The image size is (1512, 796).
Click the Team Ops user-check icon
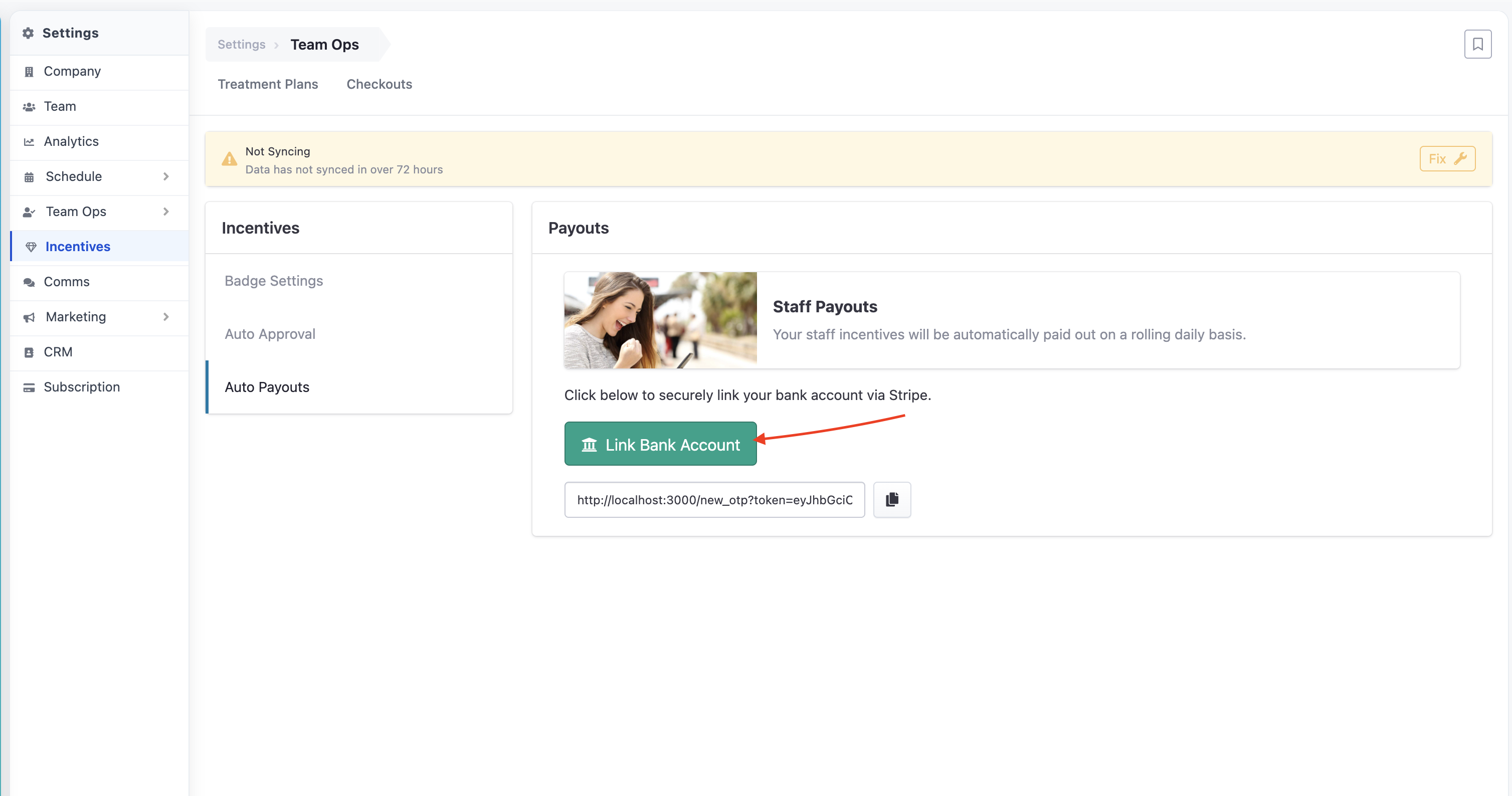click(x=29, y=212)
